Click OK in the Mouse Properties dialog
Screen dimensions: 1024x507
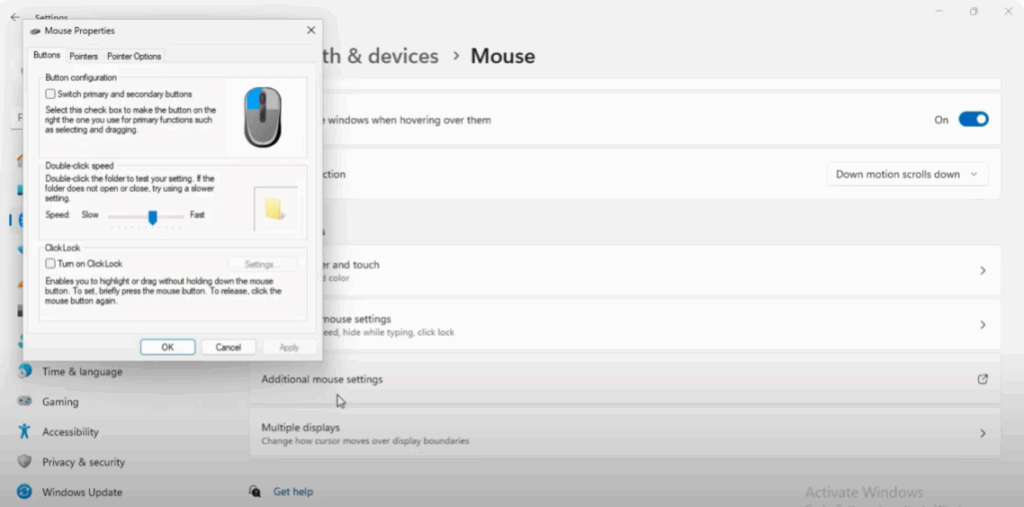click(168, 347)
